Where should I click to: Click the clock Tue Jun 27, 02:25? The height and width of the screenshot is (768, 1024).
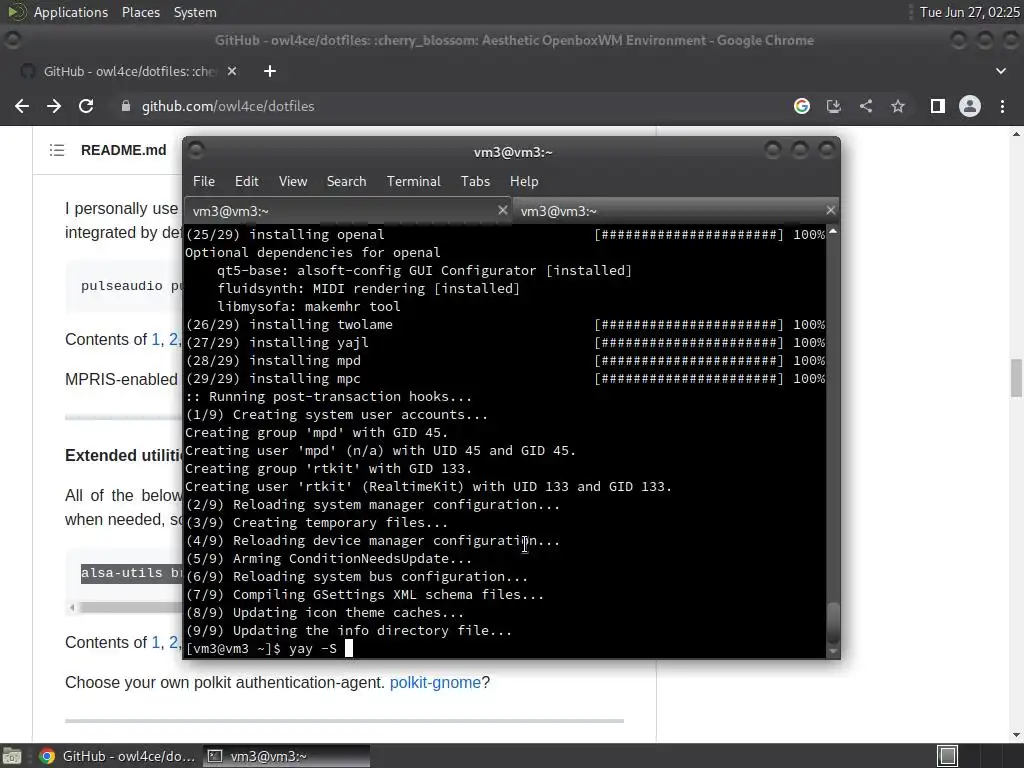point(969,12)
